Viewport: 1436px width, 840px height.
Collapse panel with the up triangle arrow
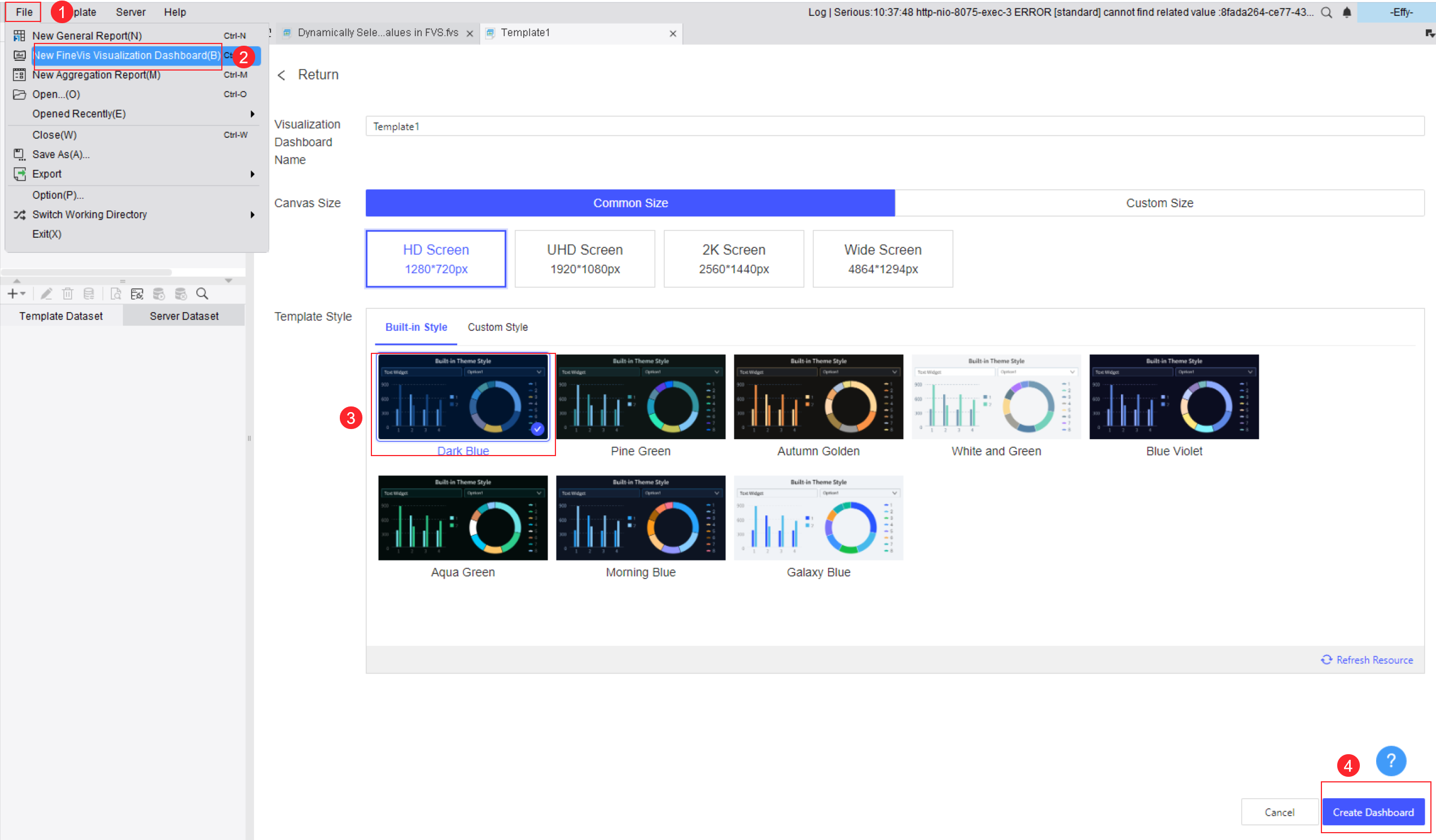click(17, 281)
